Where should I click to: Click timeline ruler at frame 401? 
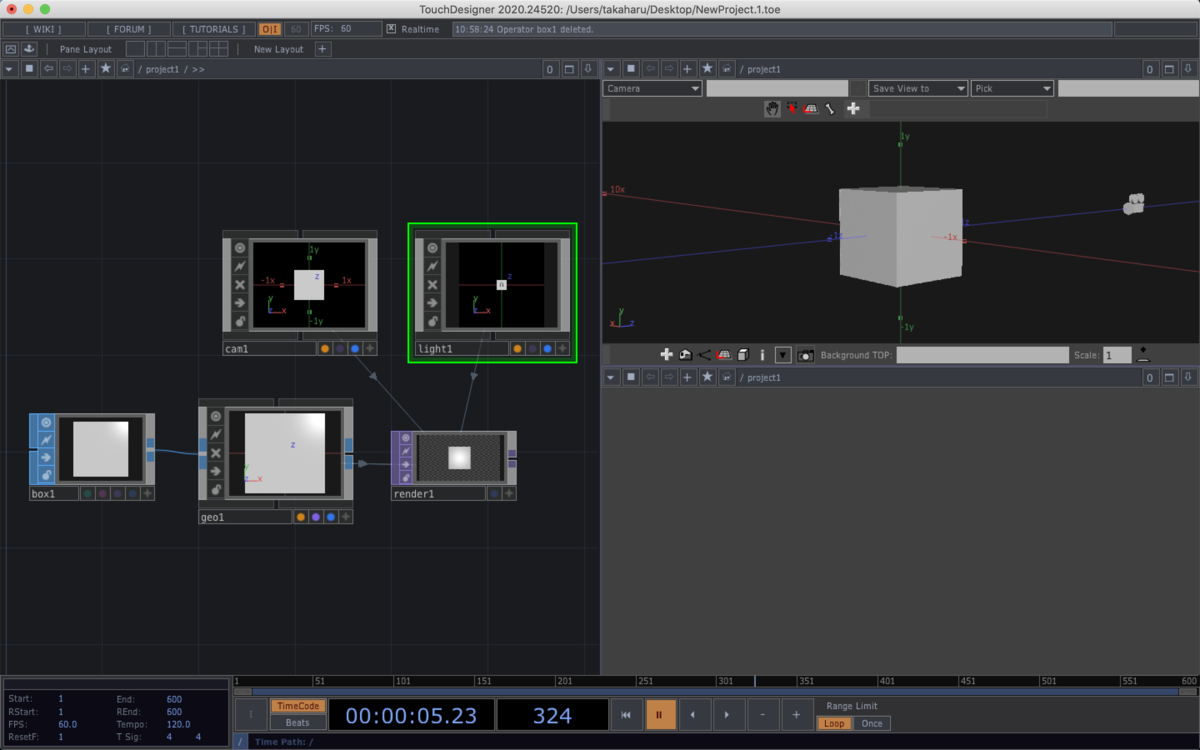click(x=886, y=681)
